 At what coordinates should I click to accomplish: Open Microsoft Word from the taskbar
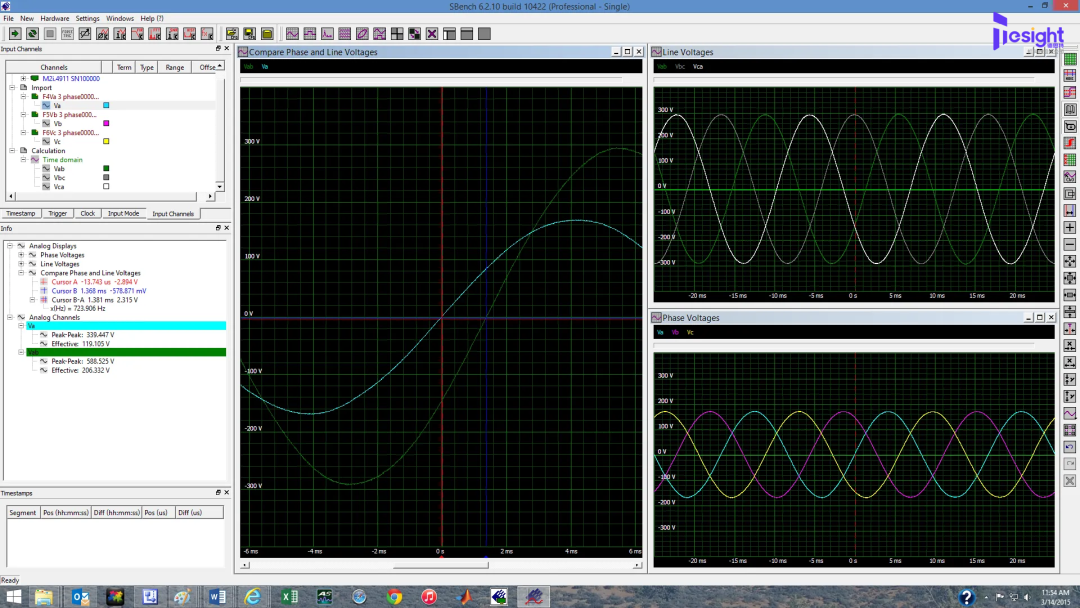pos(218,596)
